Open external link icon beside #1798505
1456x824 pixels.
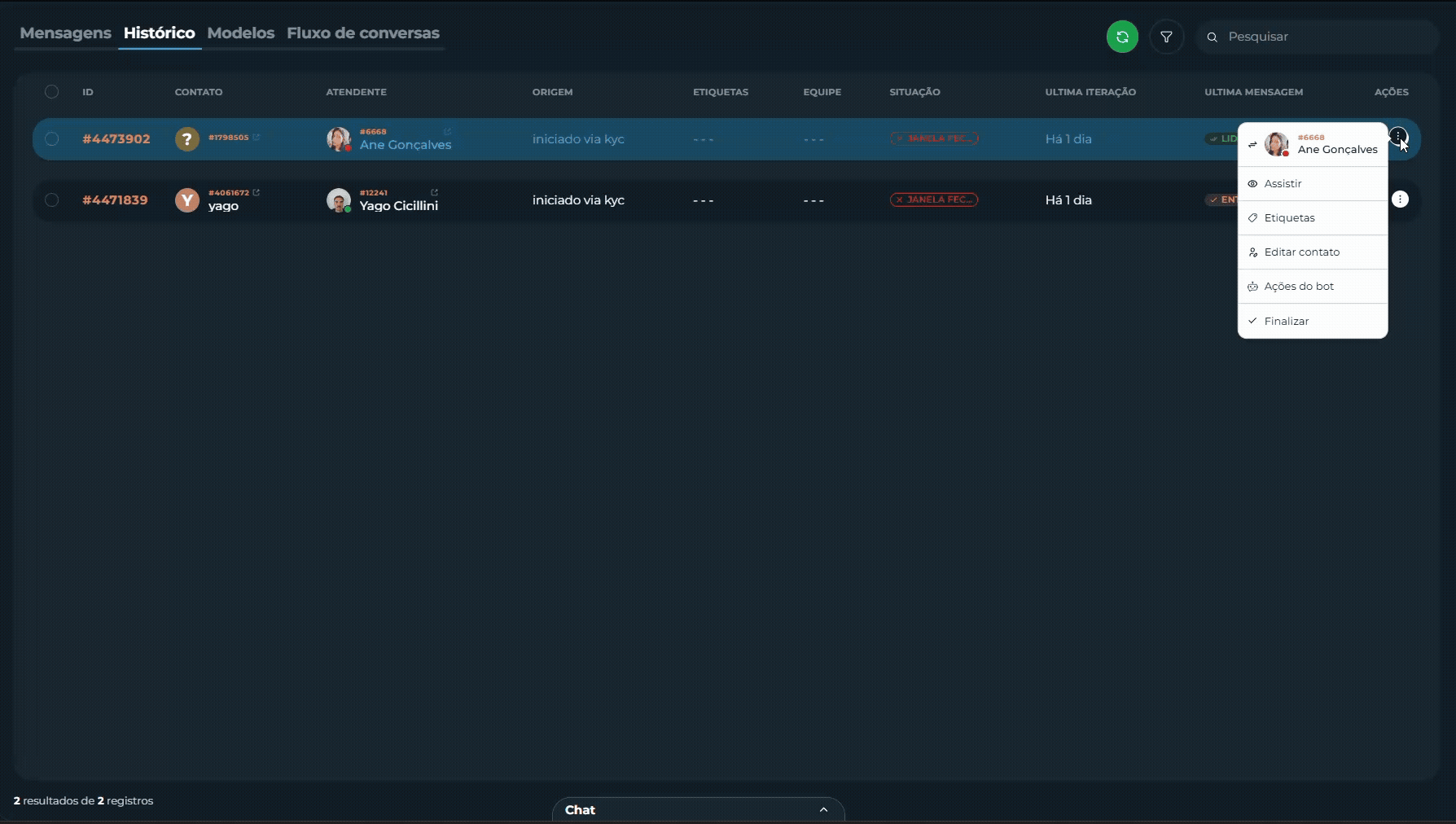[256, 138]
